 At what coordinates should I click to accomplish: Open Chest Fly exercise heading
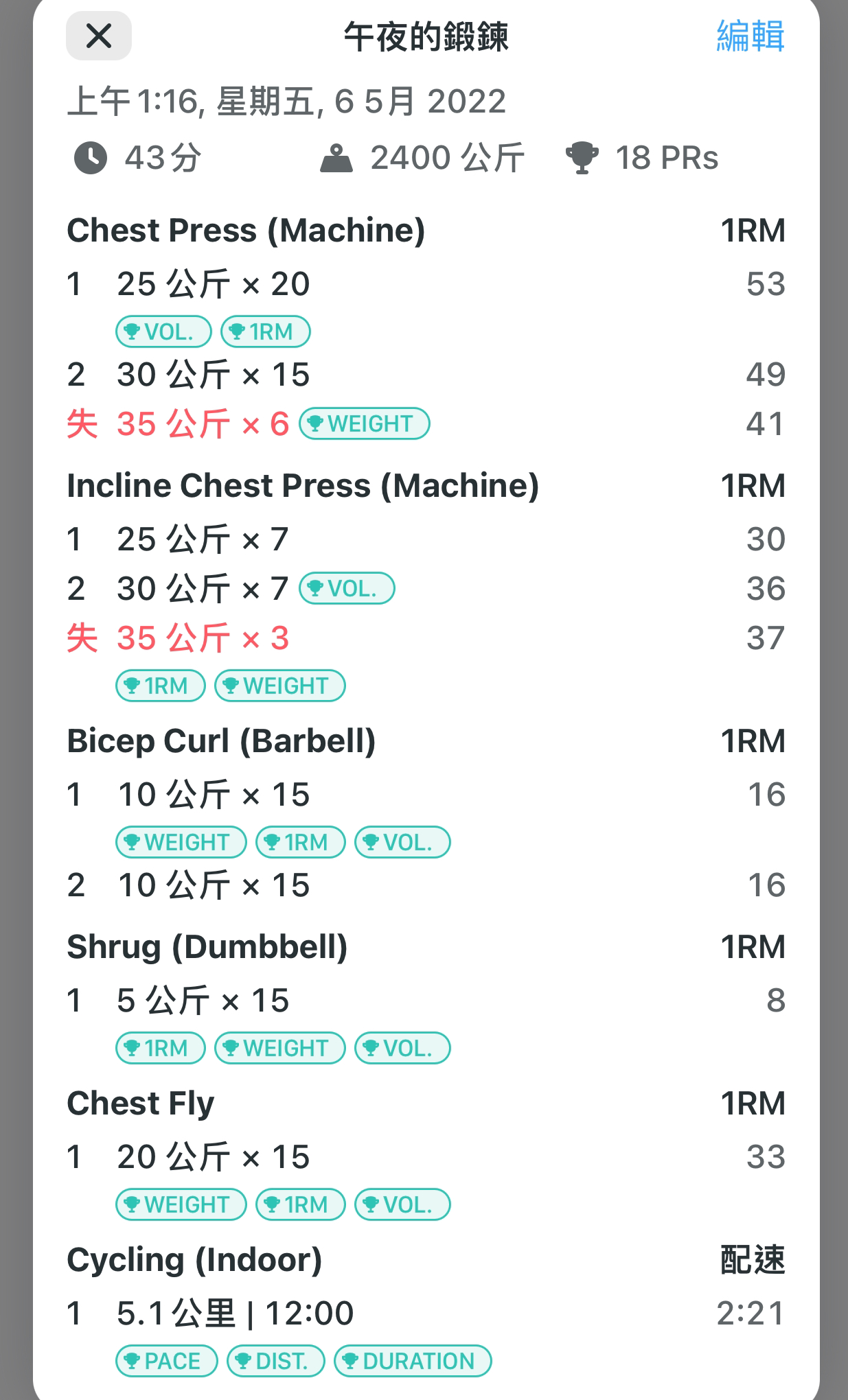click(141, 1103)
